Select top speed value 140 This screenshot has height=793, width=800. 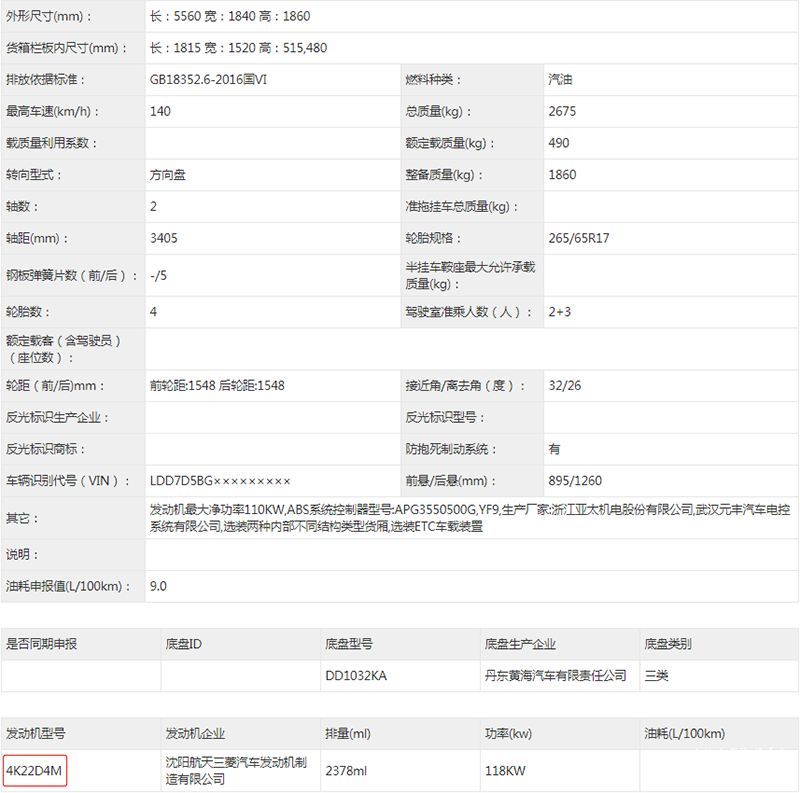pos(160,111)
